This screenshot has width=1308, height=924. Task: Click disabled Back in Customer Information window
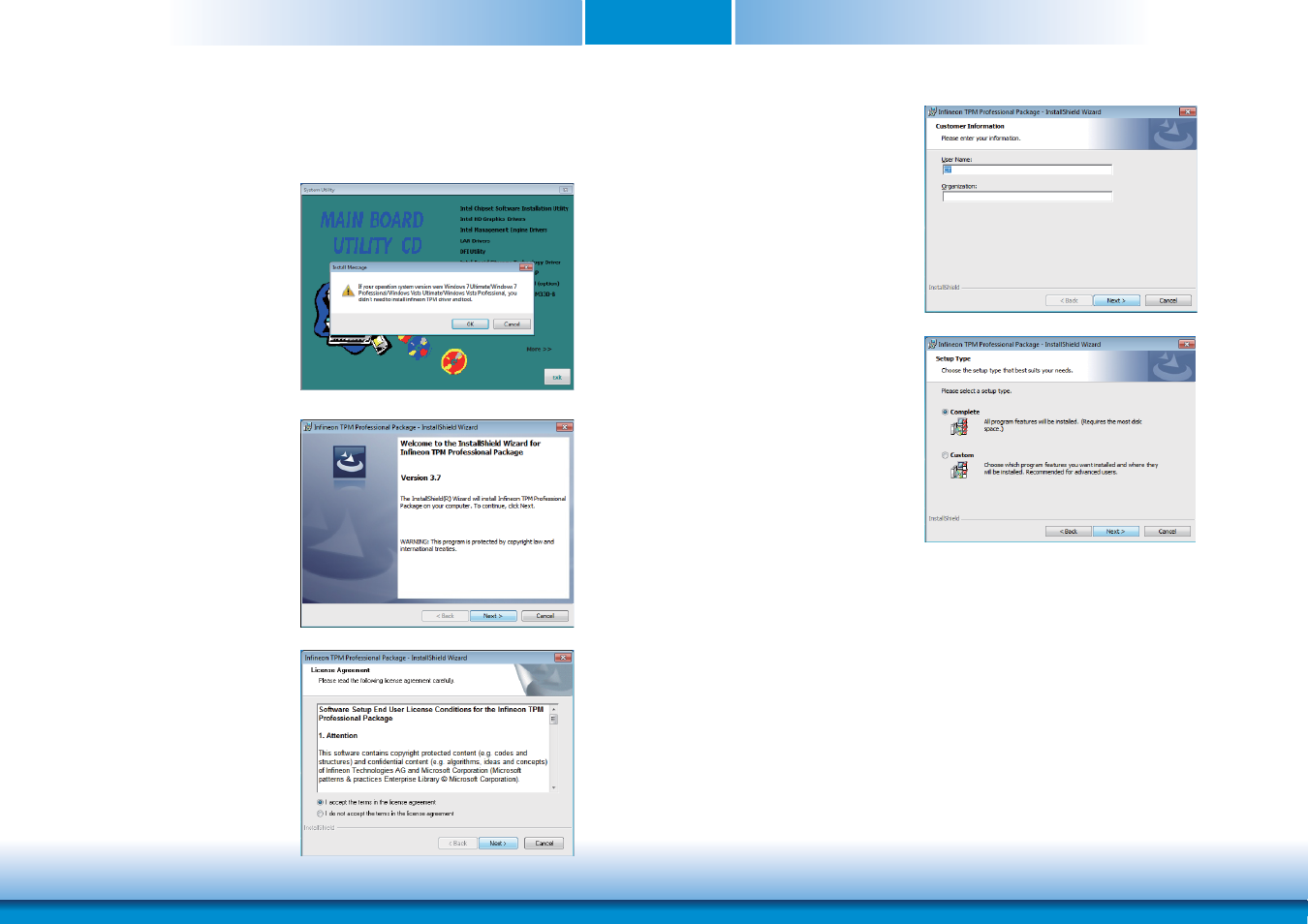(1069, 300)
